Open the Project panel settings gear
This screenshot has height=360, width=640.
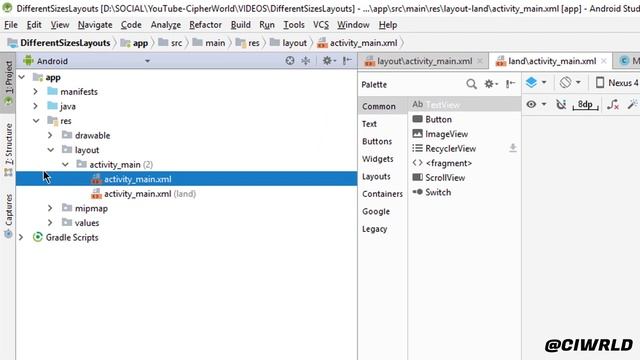[x=329, y=61]
